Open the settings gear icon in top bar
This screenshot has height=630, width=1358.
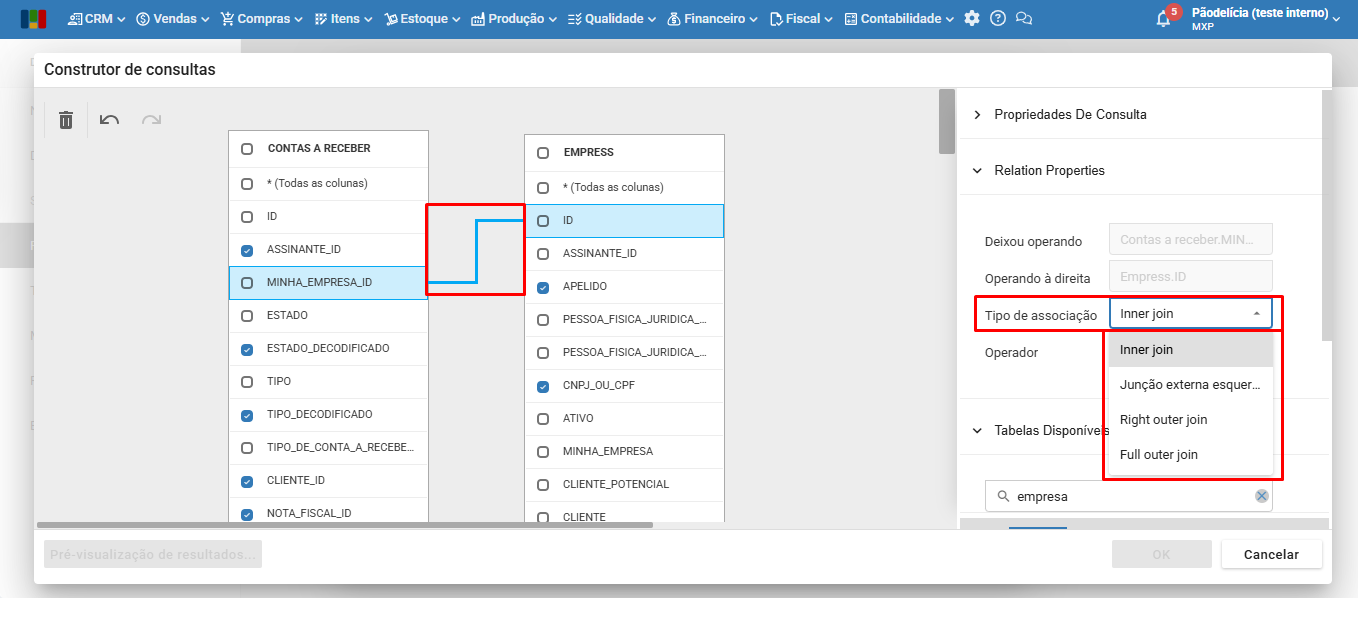pyautogui.click(x=972, y=18)
